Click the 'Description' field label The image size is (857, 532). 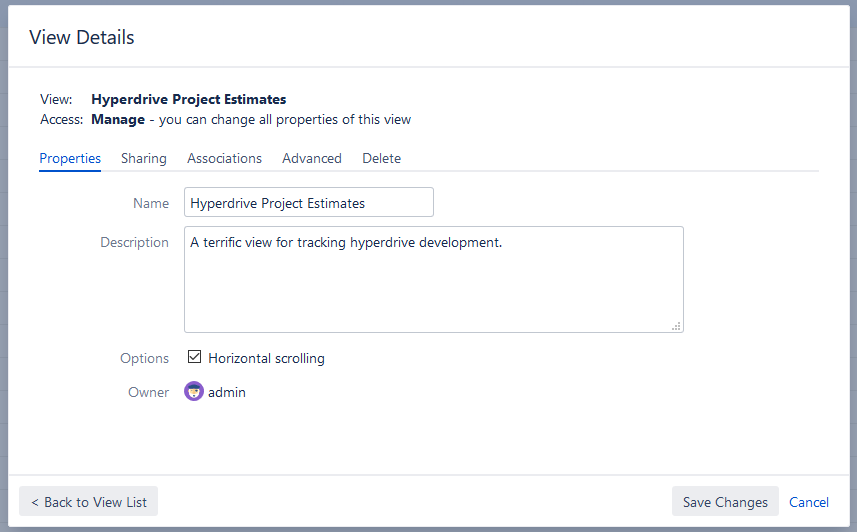134,242
